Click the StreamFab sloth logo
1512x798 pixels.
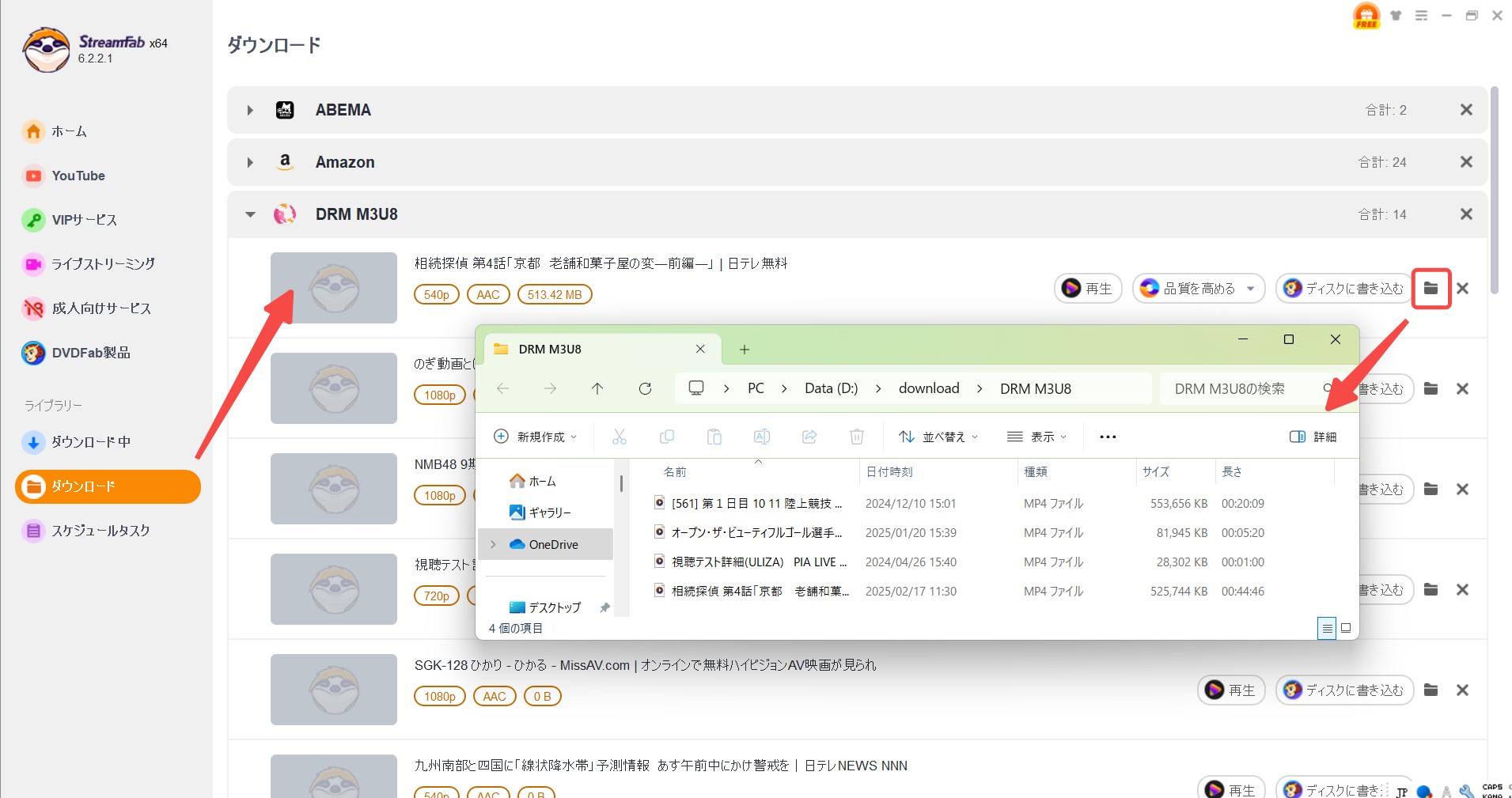pos(46,49)
